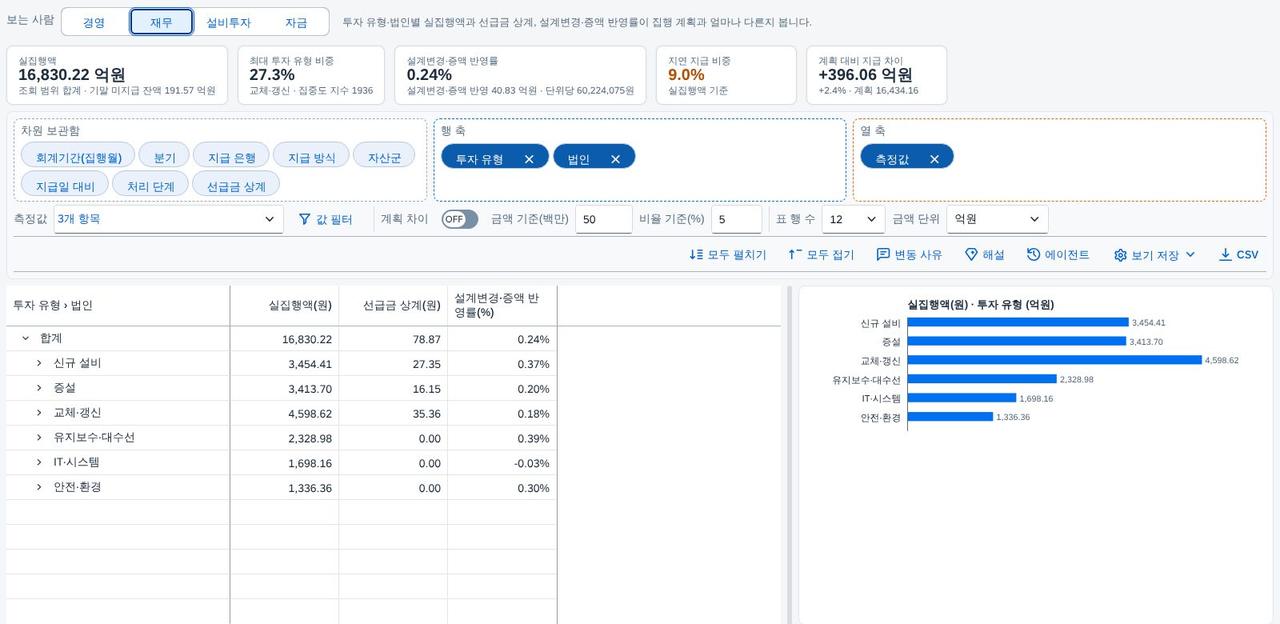This screenshot has height=624, width=1280.
Task: Click the 증설 chart bar
Action: (x=1017, y=341)
